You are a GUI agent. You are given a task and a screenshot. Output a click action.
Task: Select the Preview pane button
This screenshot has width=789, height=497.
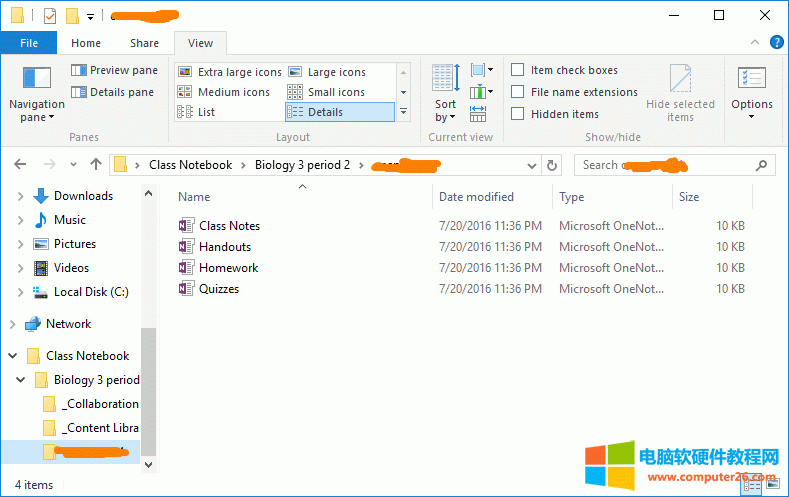point(114,70)
